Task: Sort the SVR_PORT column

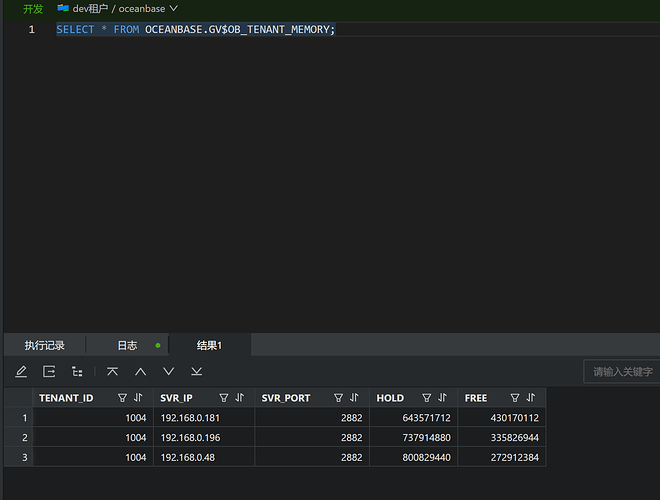Action: pyautogui.click(x=354, y=398)
